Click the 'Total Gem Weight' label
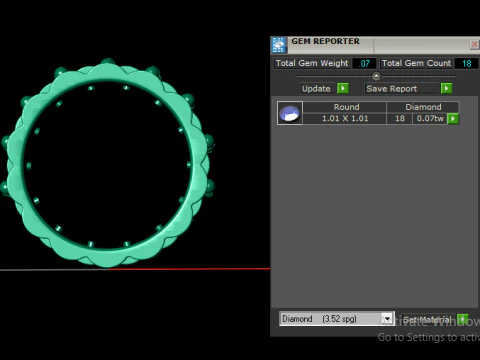This screenshot has width=480, height=360. click(x=312, y=63)
